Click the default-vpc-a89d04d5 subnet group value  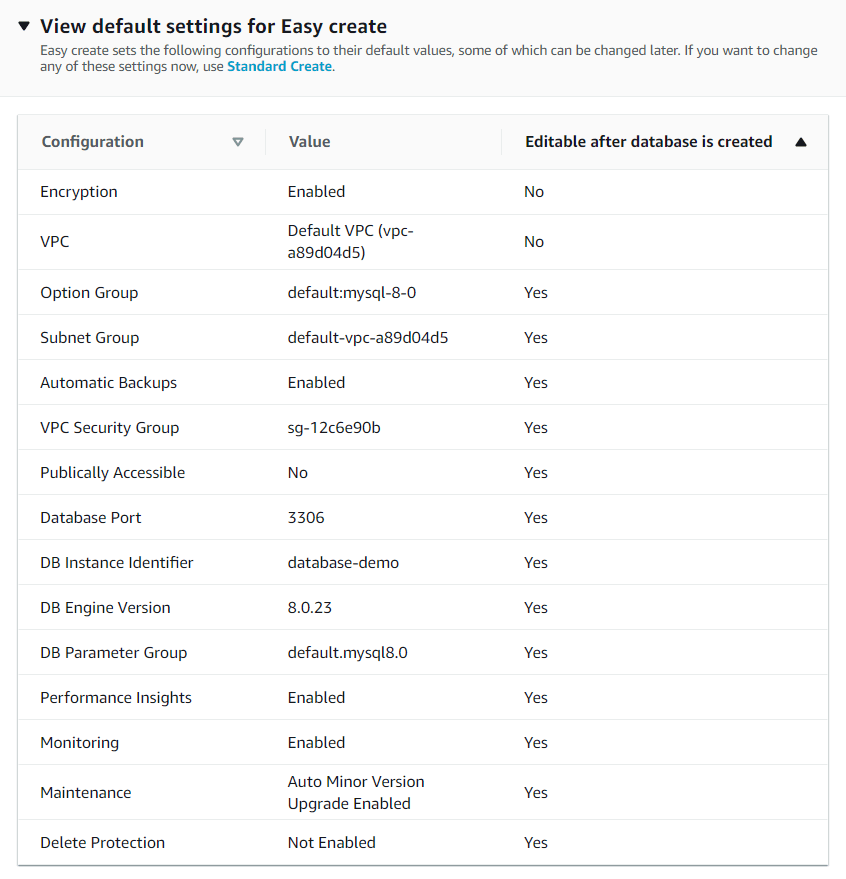[x=367, y=338]
